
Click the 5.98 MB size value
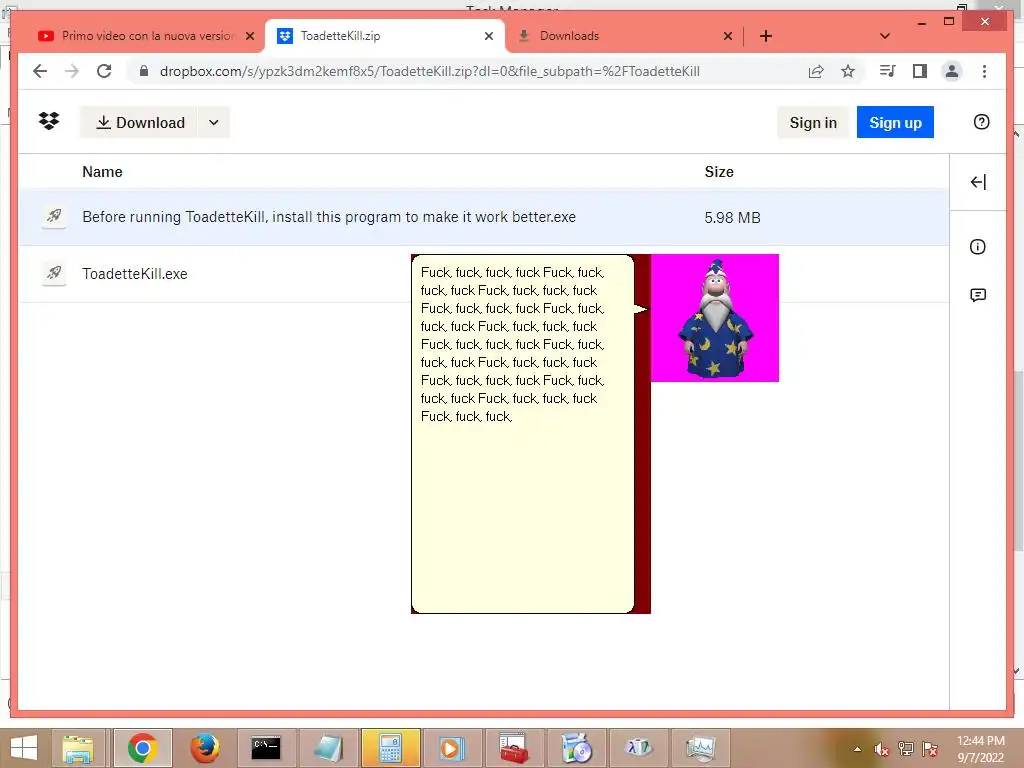732,217
